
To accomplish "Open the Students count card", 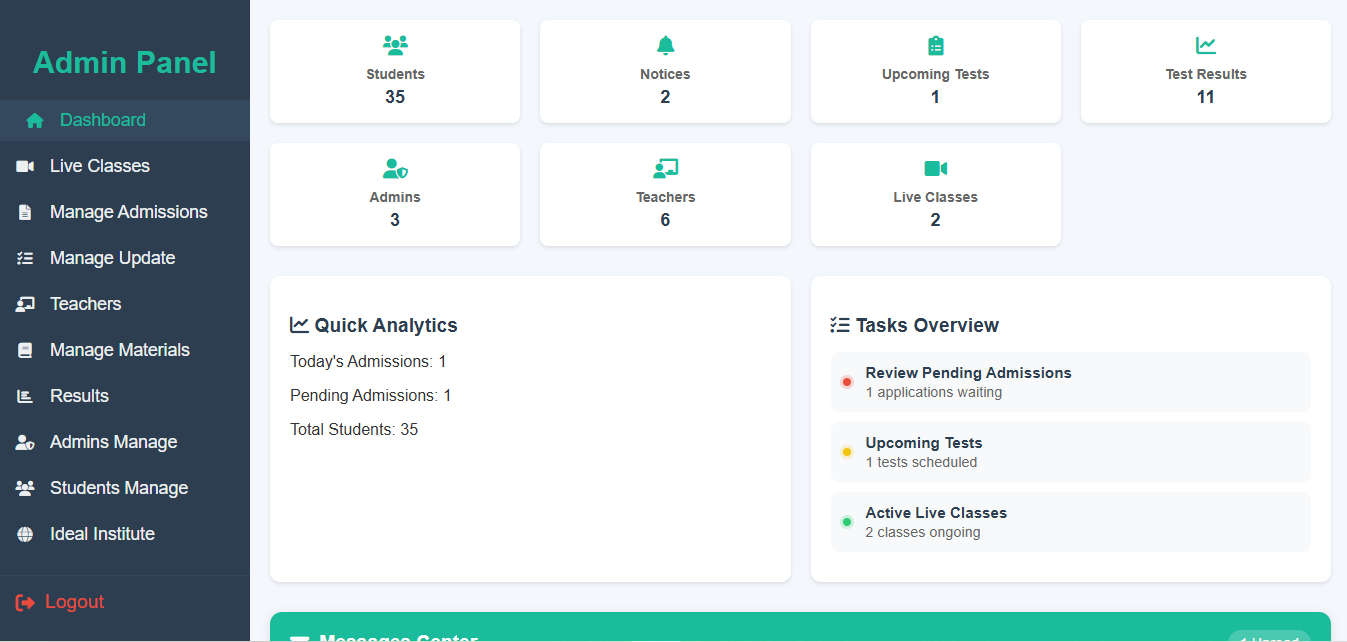I will coord(395,72).
